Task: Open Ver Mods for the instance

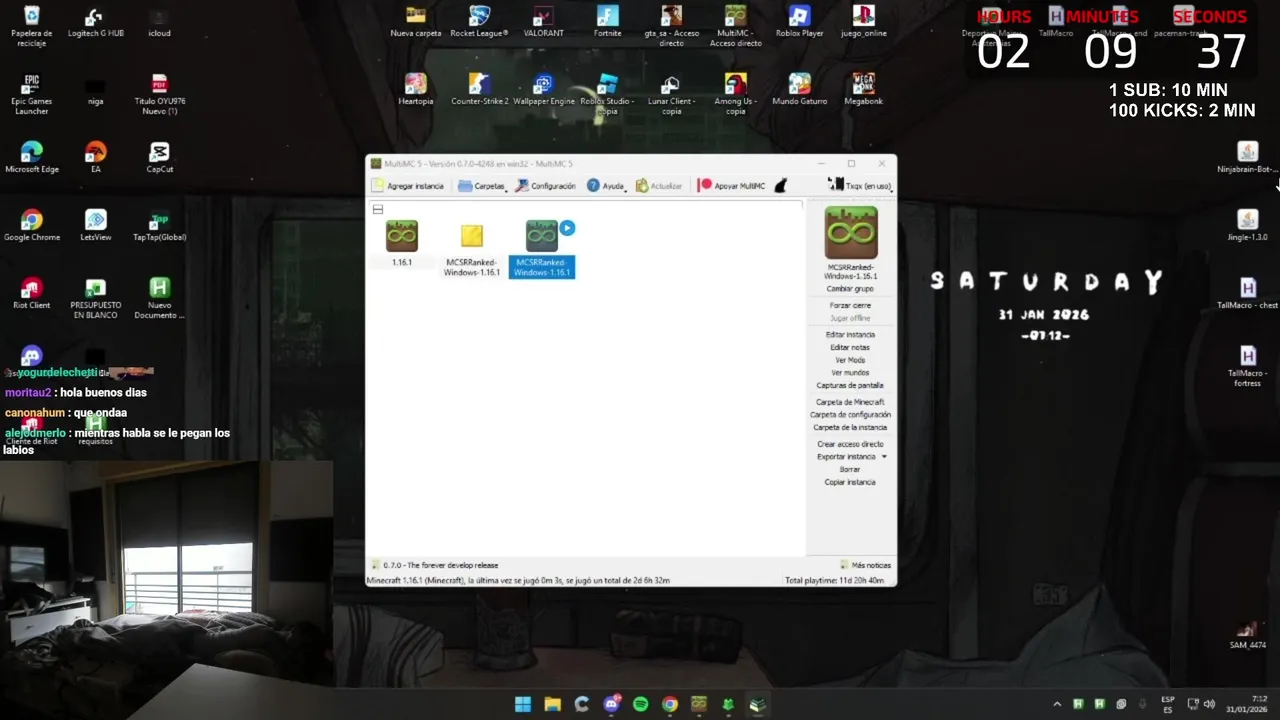Action: pos(850,360)
